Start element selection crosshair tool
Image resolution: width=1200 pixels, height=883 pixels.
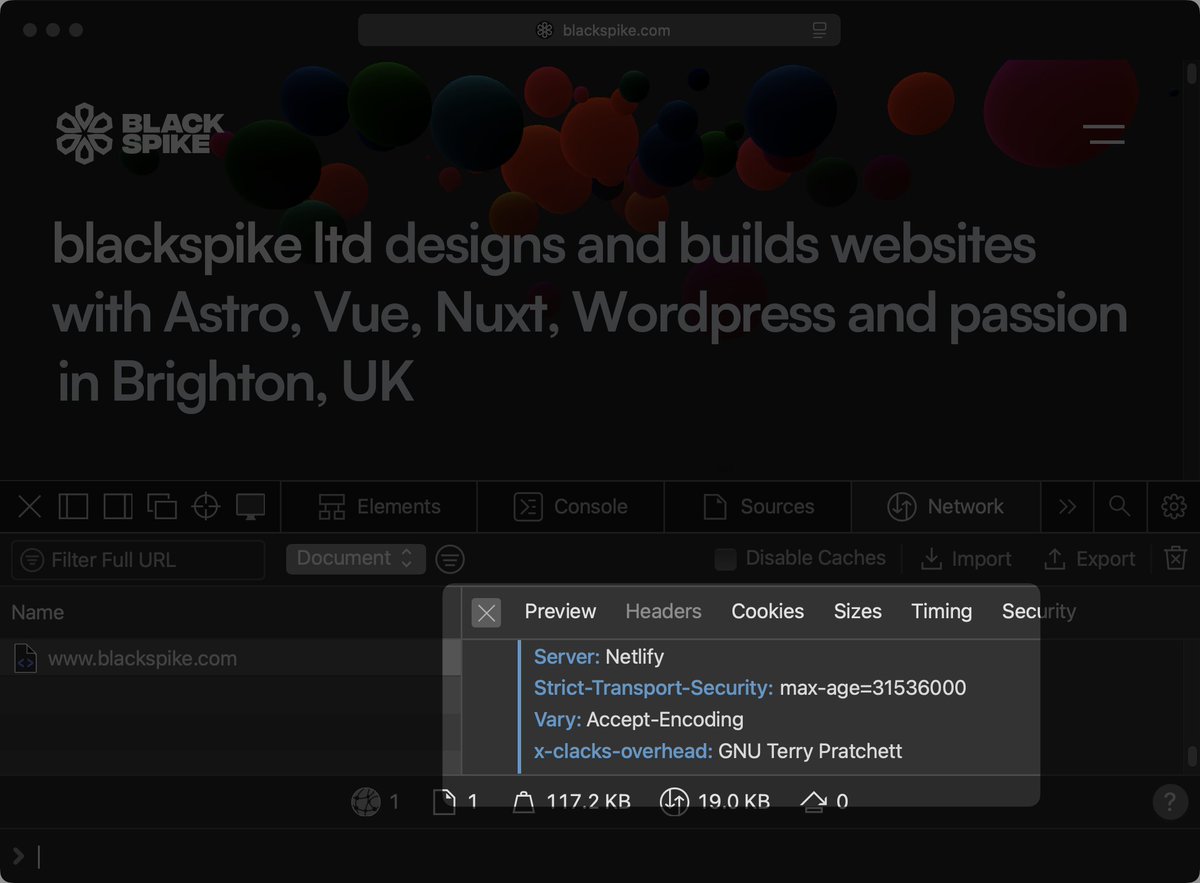coord(206,506)
